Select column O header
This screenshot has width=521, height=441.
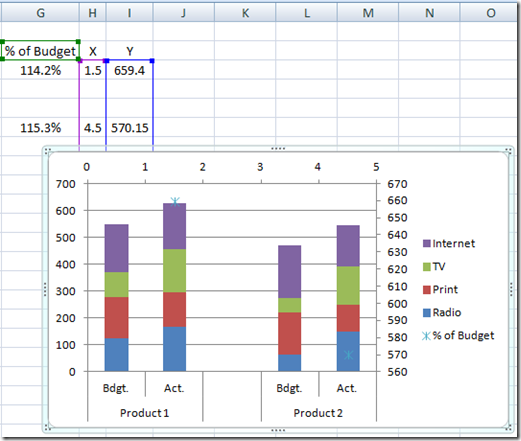[490, 13]
